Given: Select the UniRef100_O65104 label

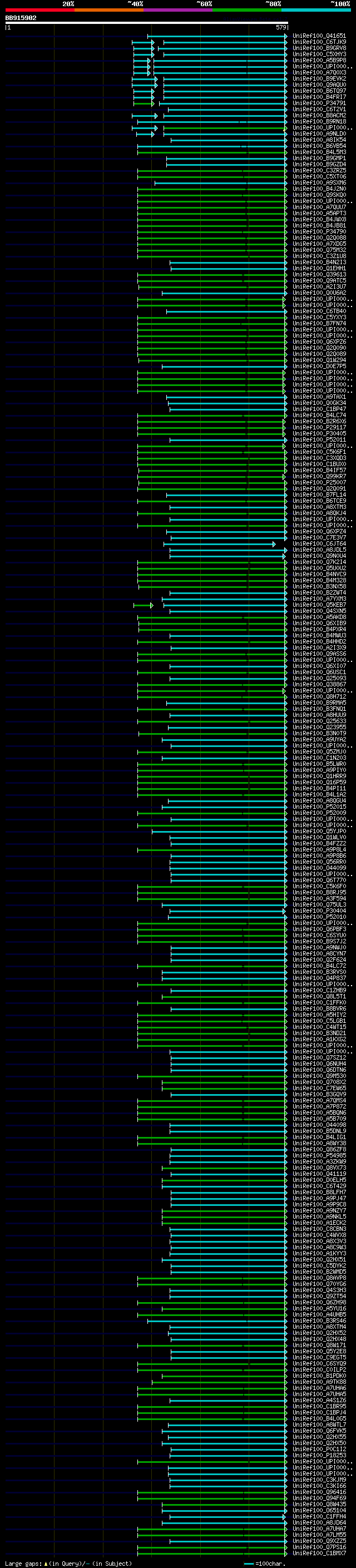Looking at the screenshot, I should [319, 1510].
